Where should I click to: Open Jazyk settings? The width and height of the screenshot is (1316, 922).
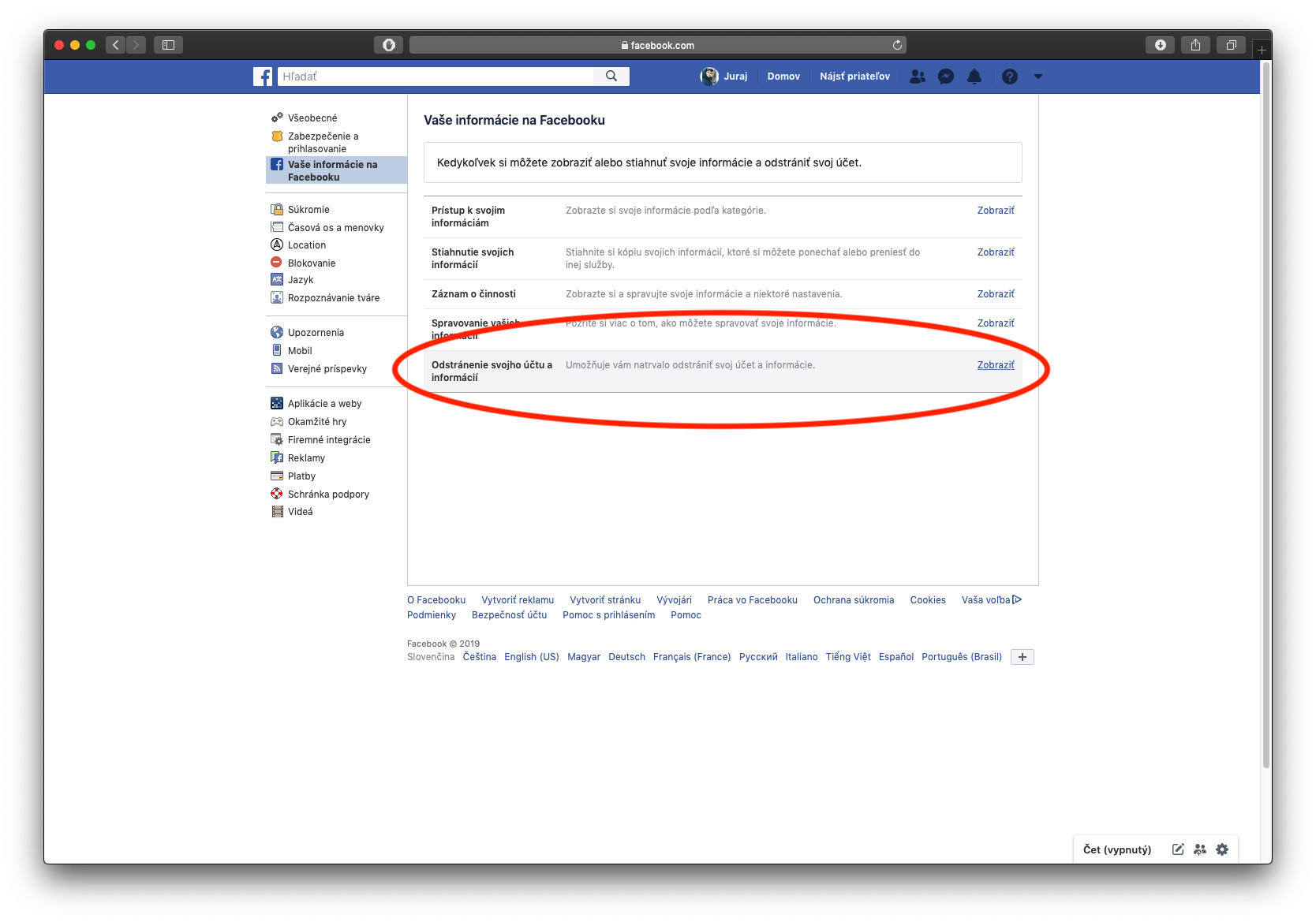click(x=300, y=279)
